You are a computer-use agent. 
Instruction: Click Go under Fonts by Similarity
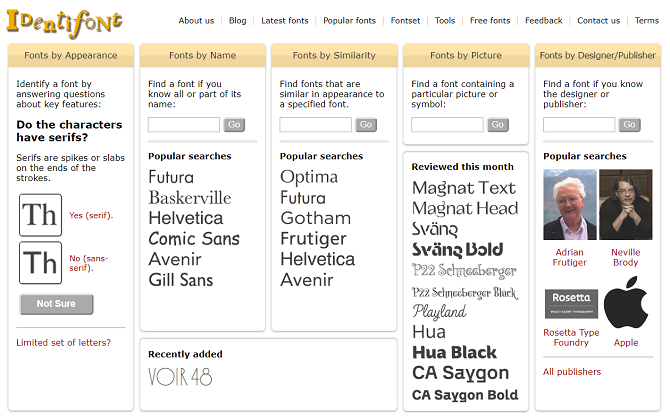(x=366, y=125)
